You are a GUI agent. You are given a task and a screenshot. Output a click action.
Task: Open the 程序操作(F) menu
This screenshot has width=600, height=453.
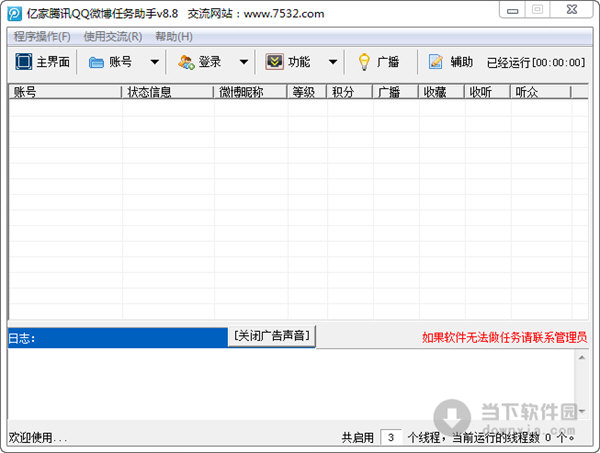42,36
